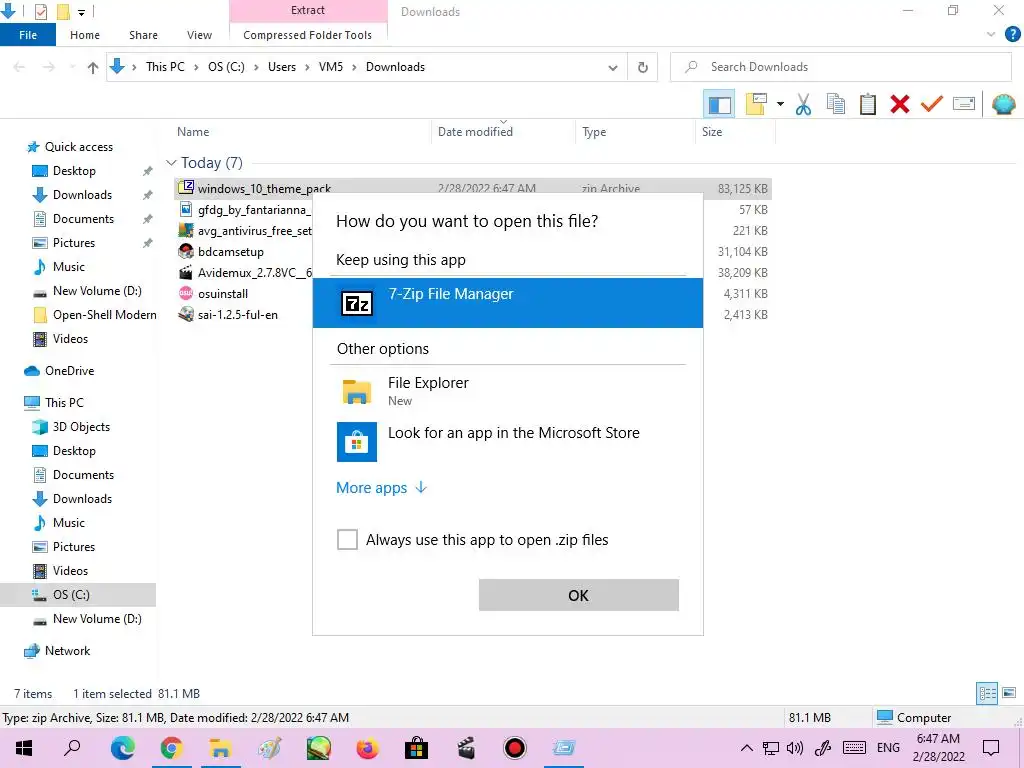
Task: Click the properties checkmark icon in title bar
Action: point(40,12)
